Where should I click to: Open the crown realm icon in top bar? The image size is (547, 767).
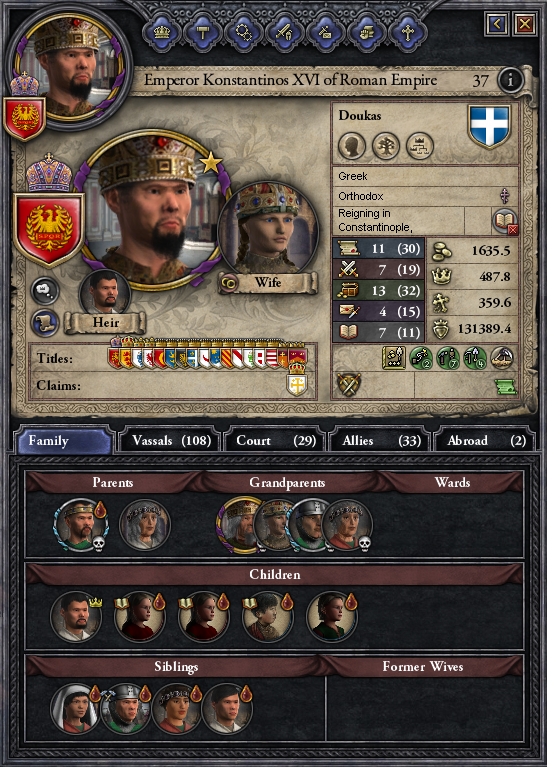coord(162,32)
